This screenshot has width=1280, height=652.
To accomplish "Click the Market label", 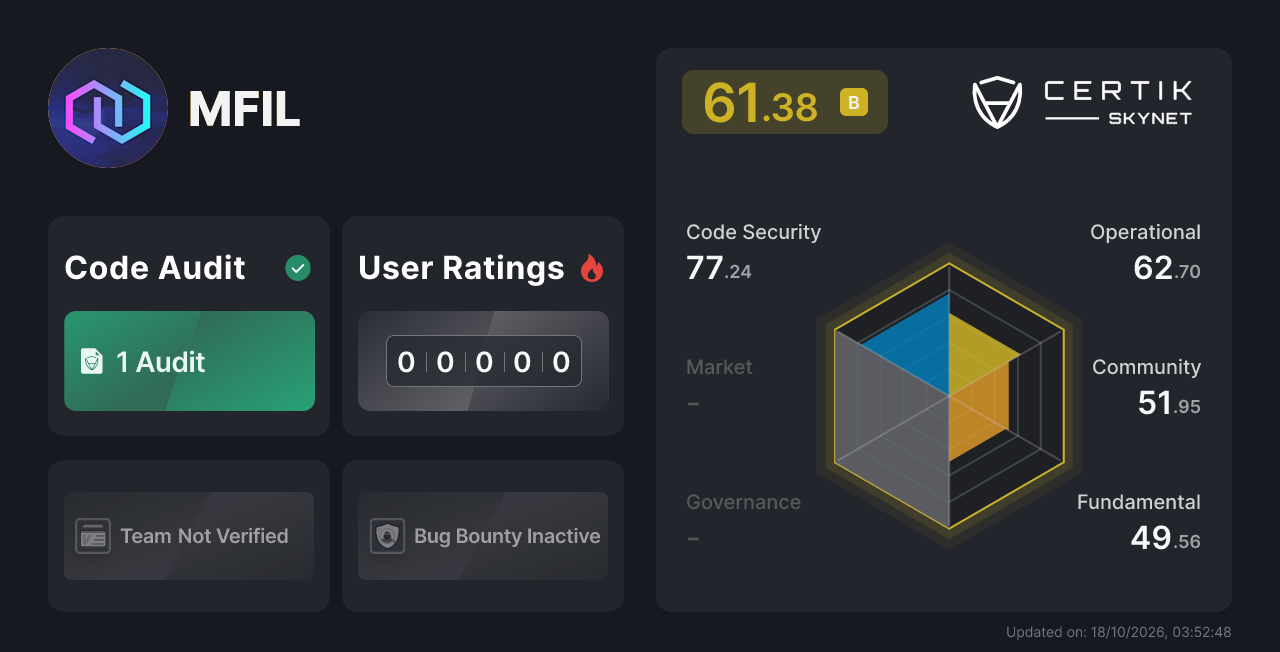I will pyautogui.click(x=719, y=367).
